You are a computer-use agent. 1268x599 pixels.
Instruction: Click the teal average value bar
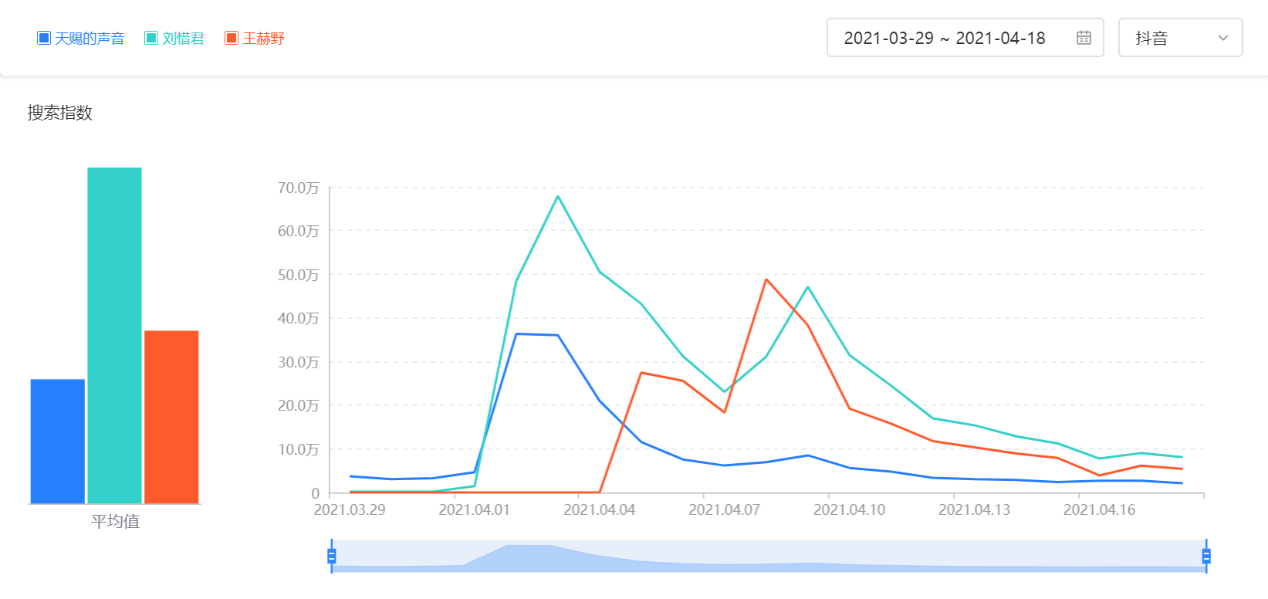(114, 335)
